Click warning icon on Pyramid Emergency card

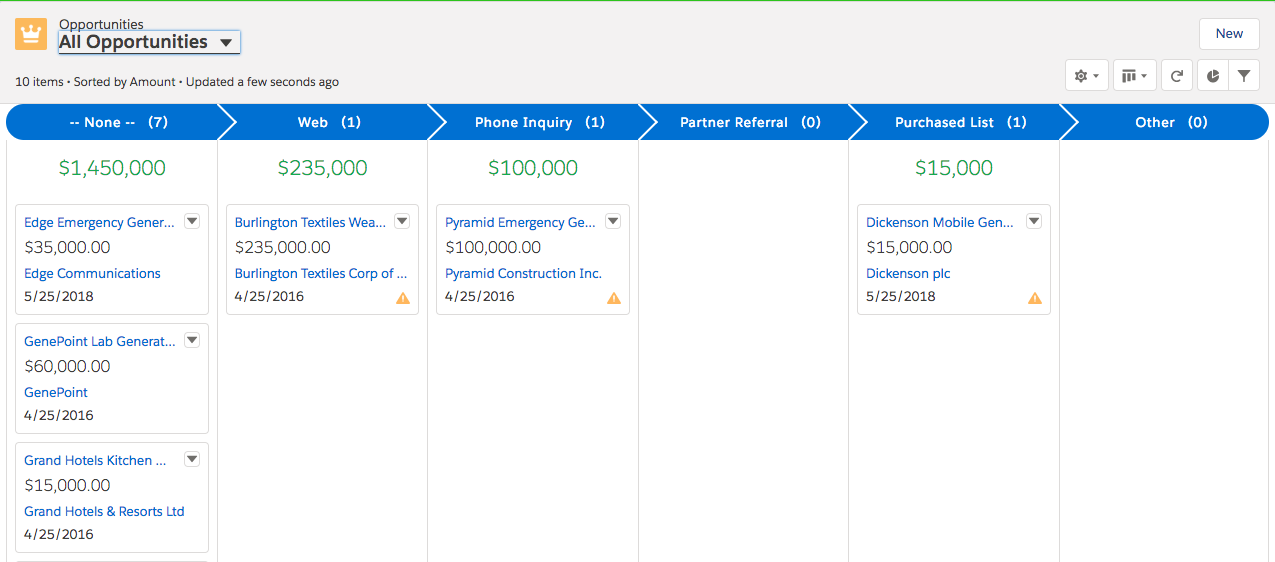[614, 298]
